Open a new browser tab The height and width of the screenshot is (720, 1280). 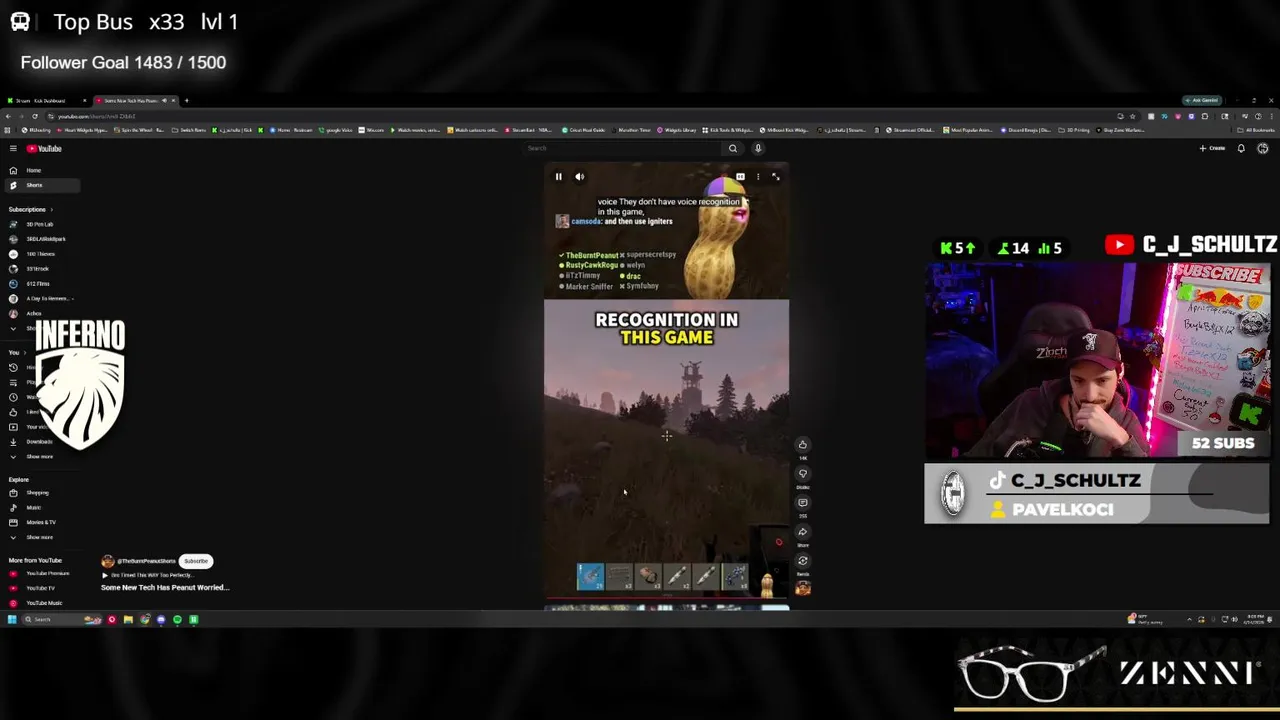point(186,100)
